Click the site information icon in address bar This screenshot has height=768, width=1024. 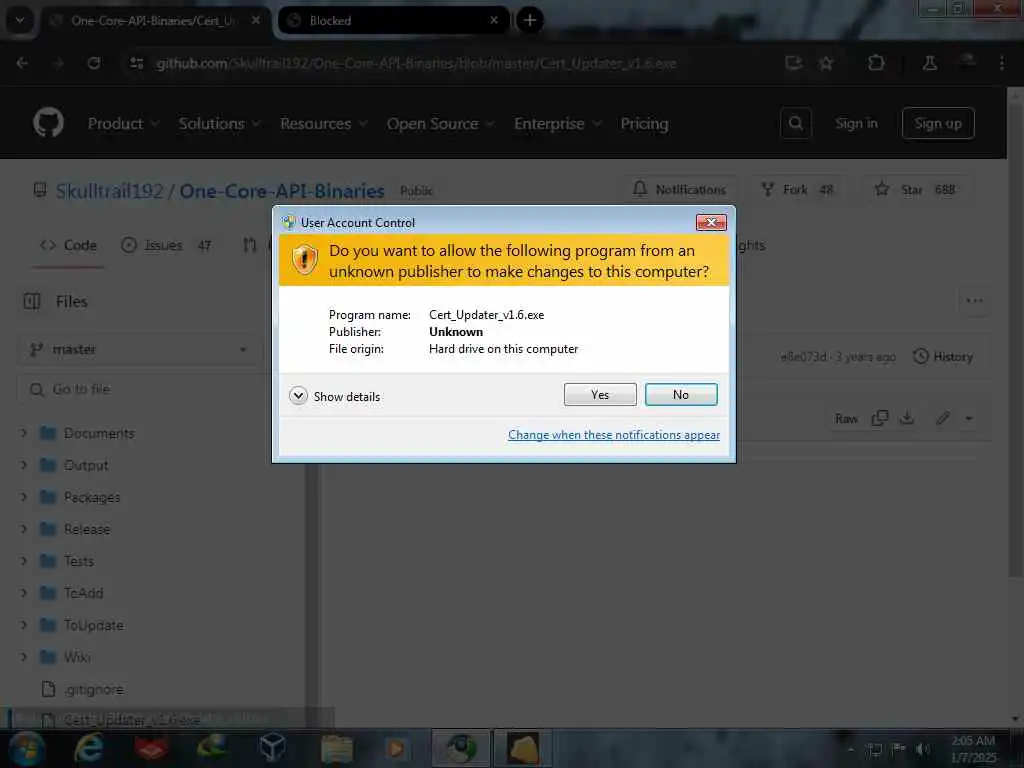point(136,63)
